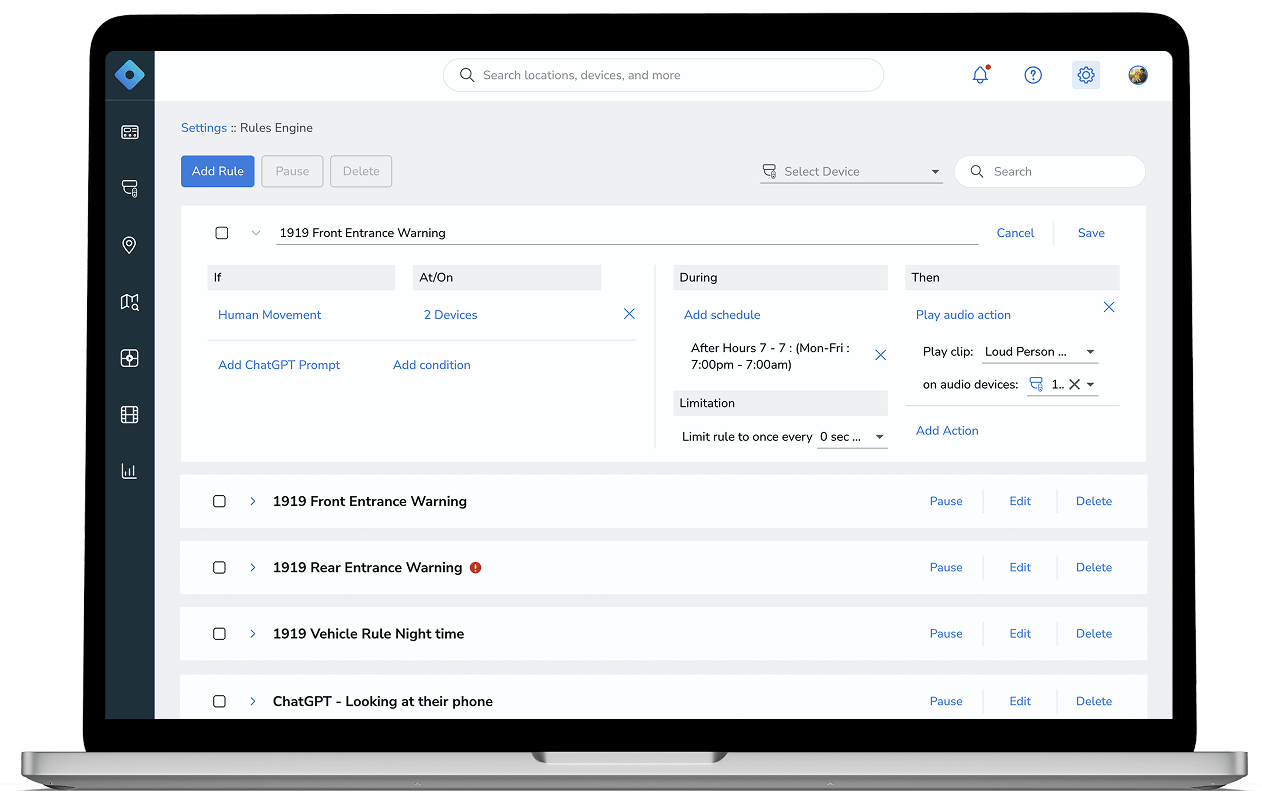Click the Add Rule button
The image size is (1262, 808).
coord(218,171)
